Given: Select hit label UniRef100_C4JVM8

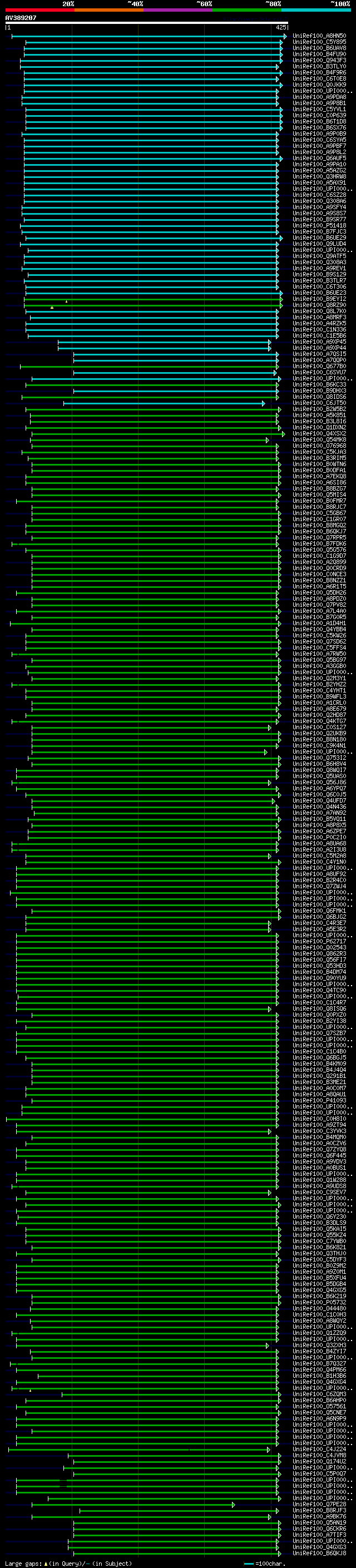Looking at the screenshot, I should coord(319,1456).
